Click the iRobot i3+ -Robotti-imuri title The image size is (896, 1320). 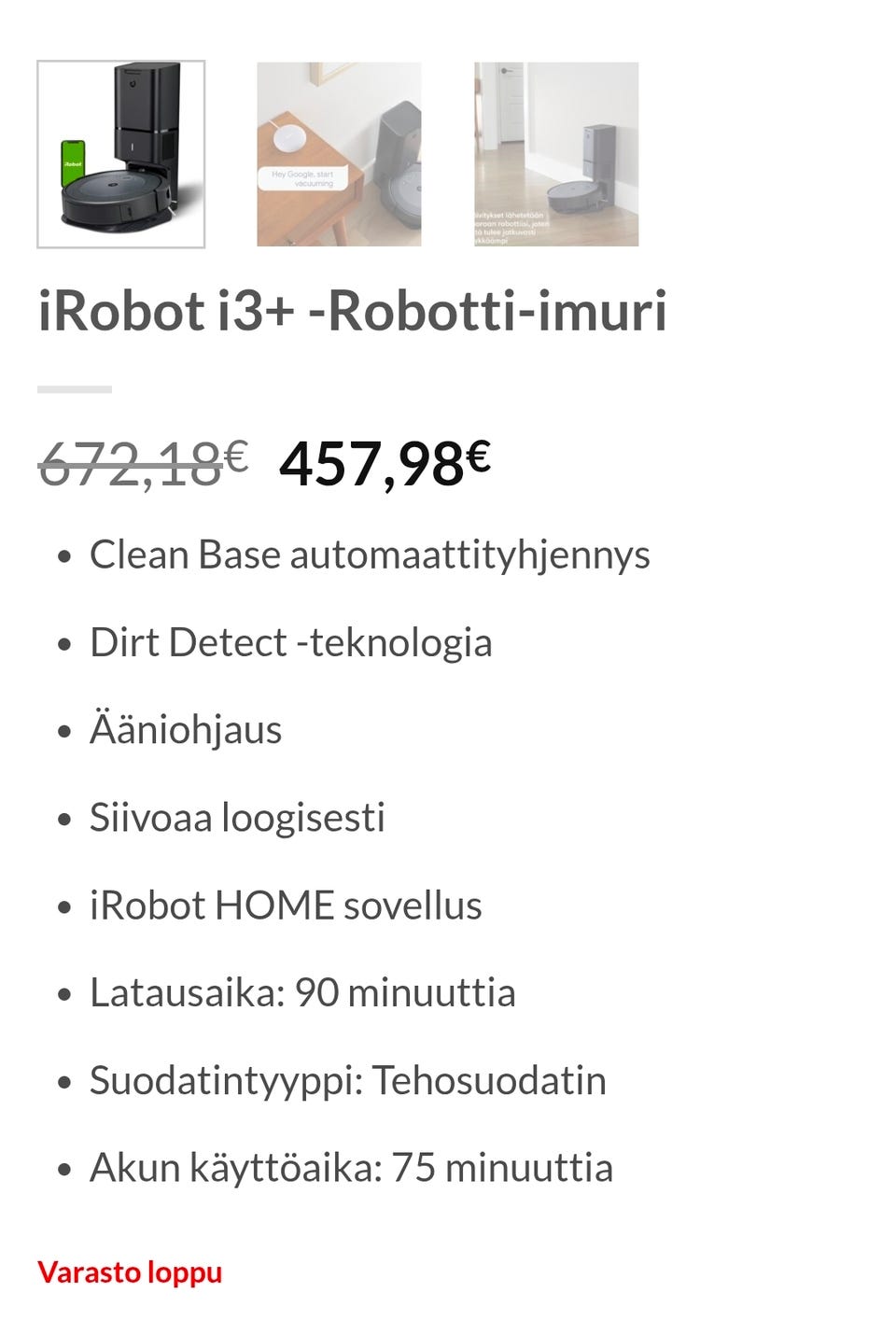click(352, 311)
